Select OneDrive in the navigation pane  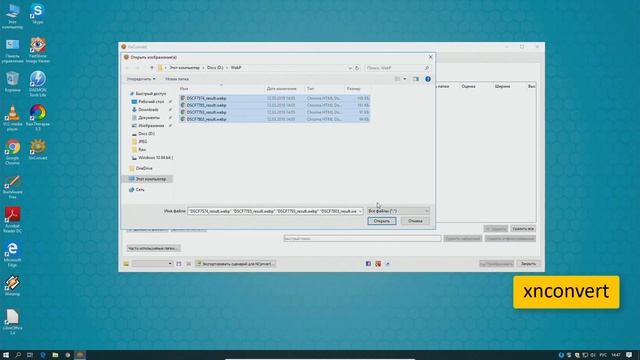141,168
